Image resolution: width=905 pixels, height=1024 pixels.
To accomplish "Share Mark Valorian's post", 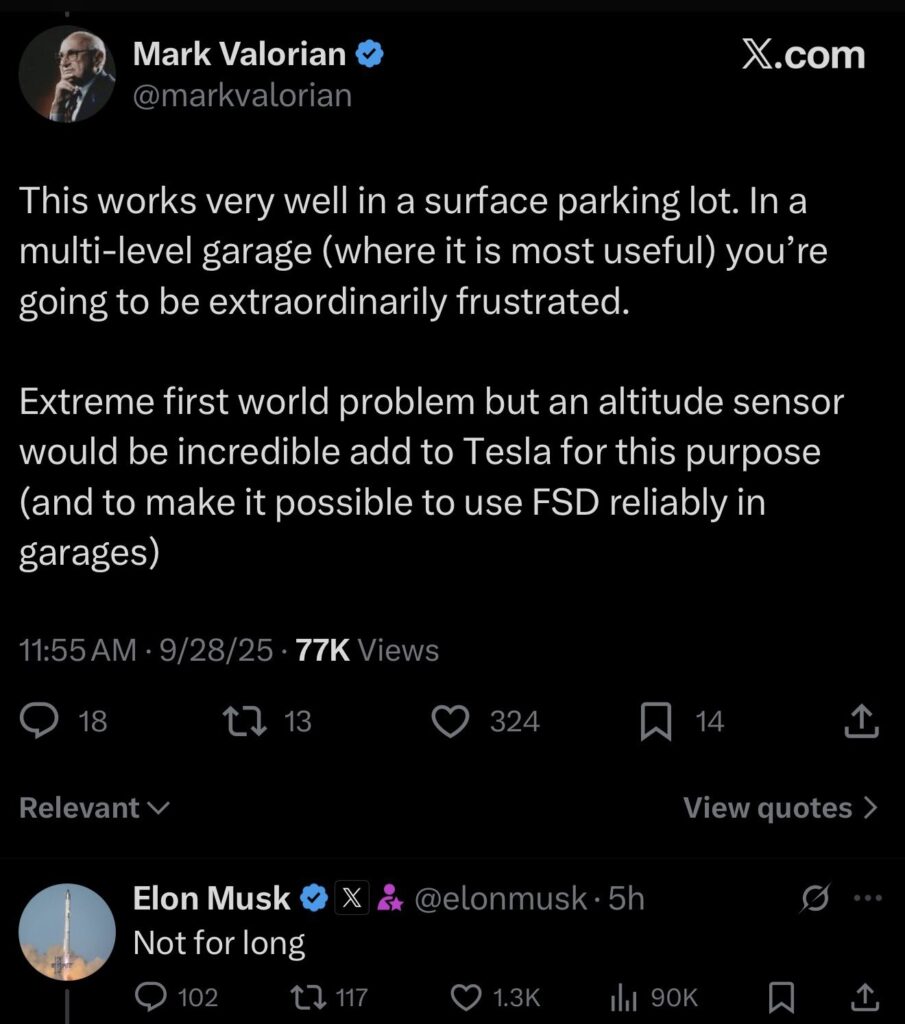I will pyautogui.click(x=862, y=721).
